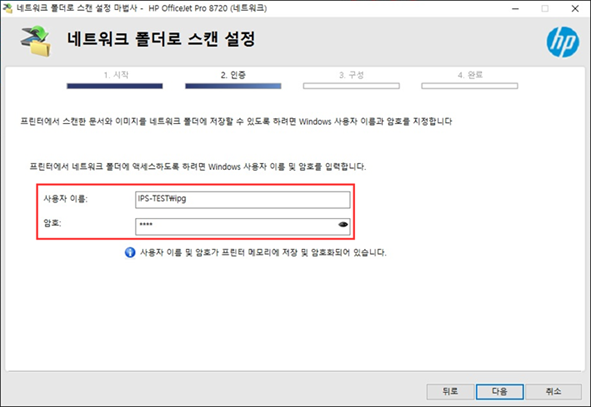Screen dimensions: 591x407
Task: Click the scan-to-folder wizard header icon
Action: (x=35, y=41)
